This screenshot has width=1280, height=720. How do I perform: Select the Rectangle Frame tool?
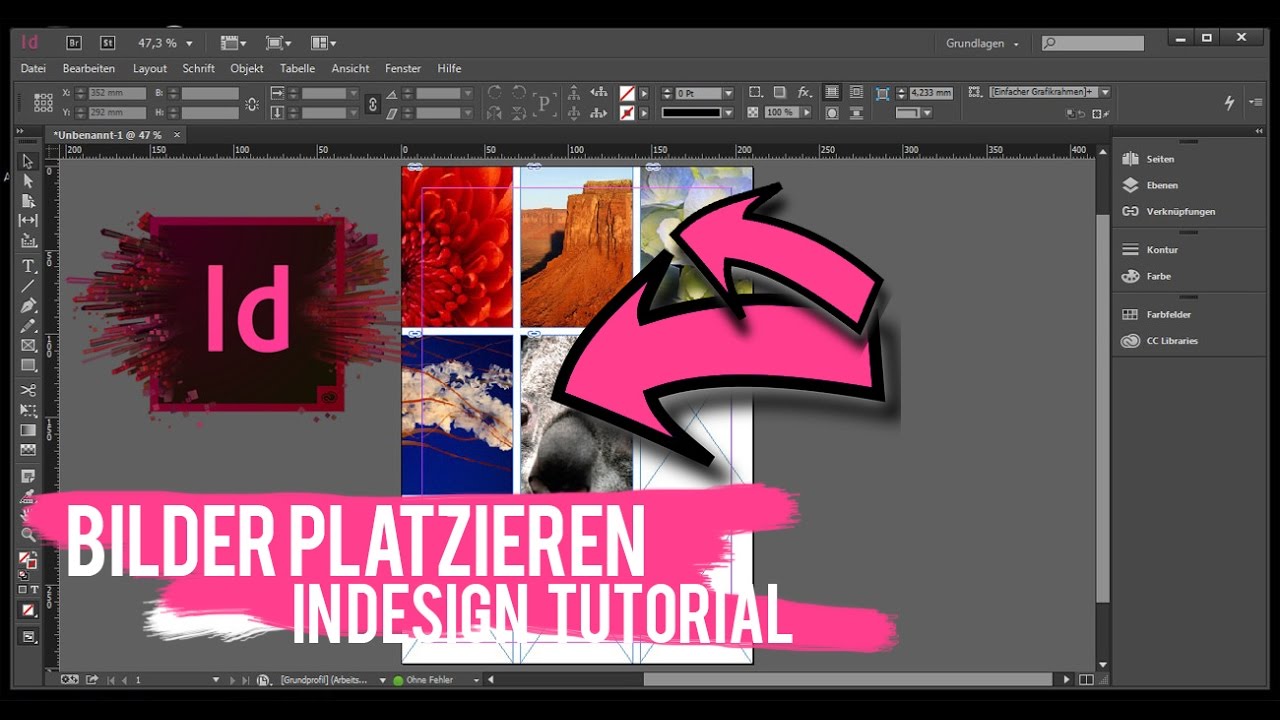(x=28, y=346)
